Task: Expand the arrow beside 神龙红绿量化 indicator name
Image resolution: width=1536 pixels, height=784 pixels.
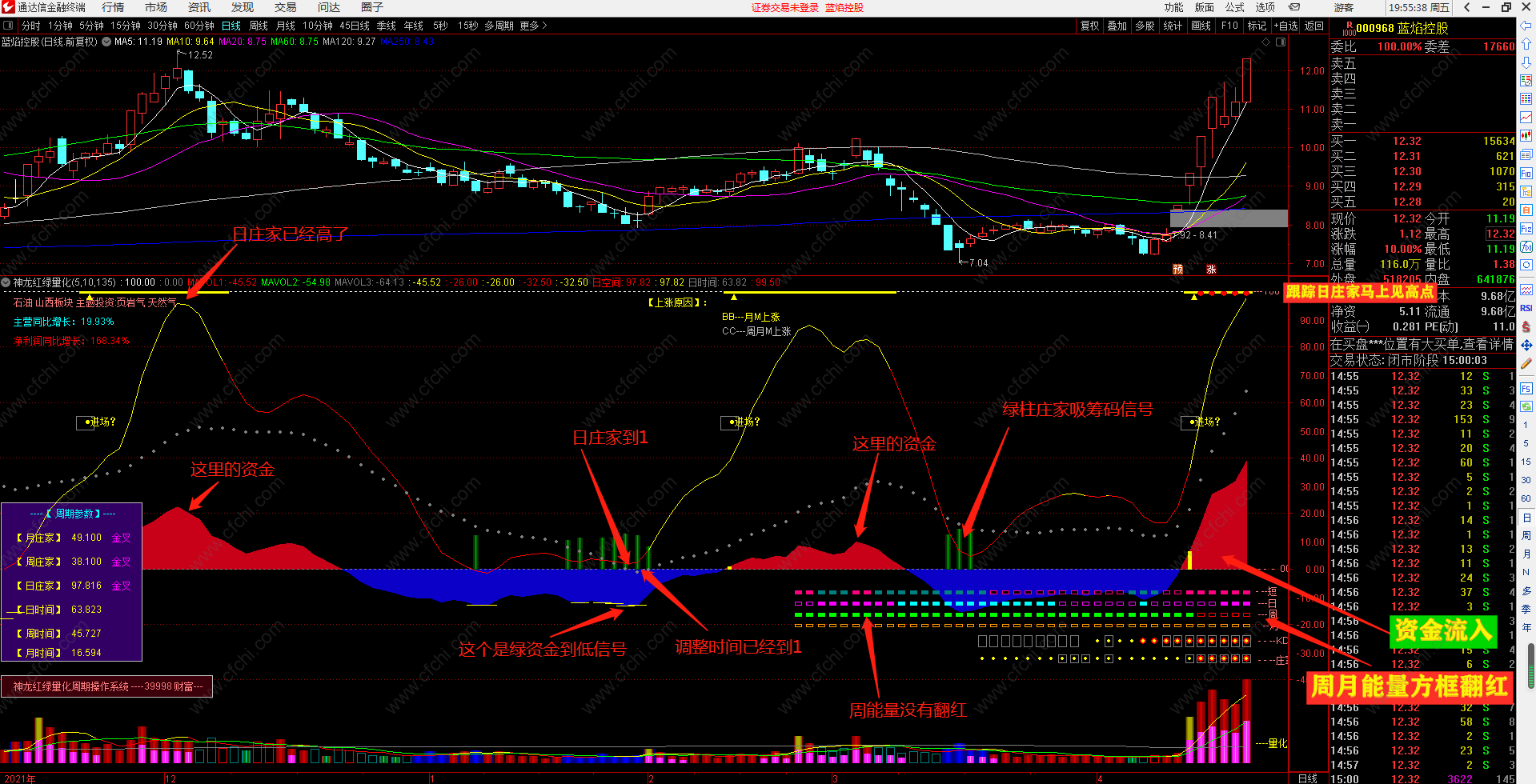Action: point(6,282)
